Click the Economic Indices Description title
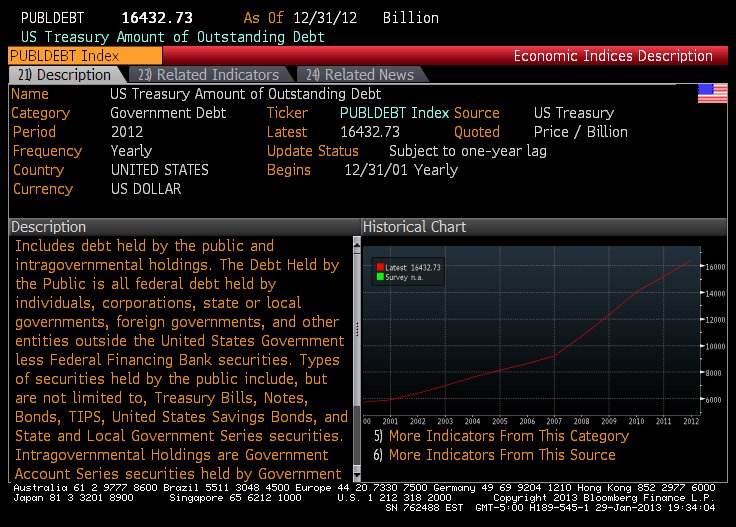The height and width of the screenshot is (527, 736). tap(613, 56)
